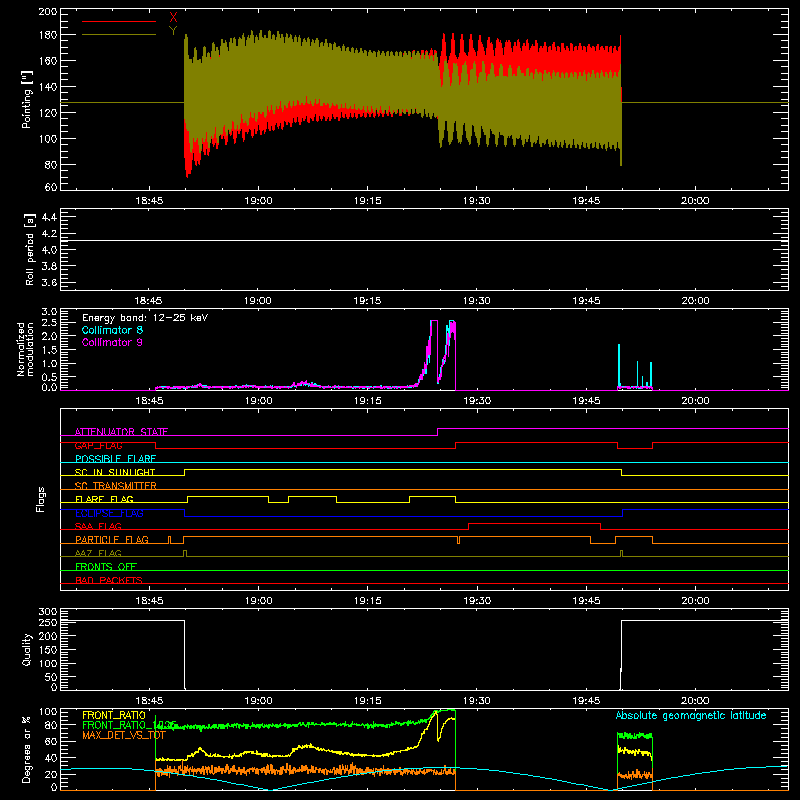Click 18:45 tick under Quality plot
The image size is (800, 800).
(149, 701)
